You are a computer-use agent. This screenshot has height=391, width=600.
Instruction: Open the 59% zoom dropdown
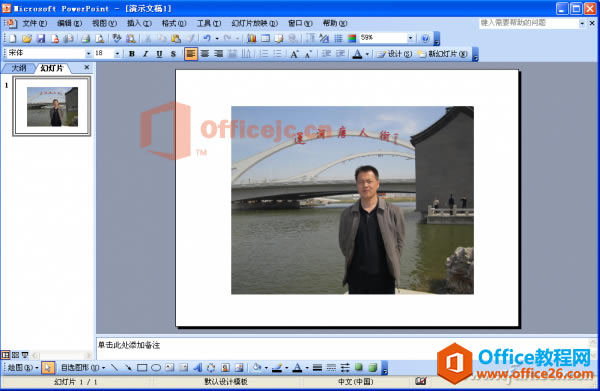[411, 38]
